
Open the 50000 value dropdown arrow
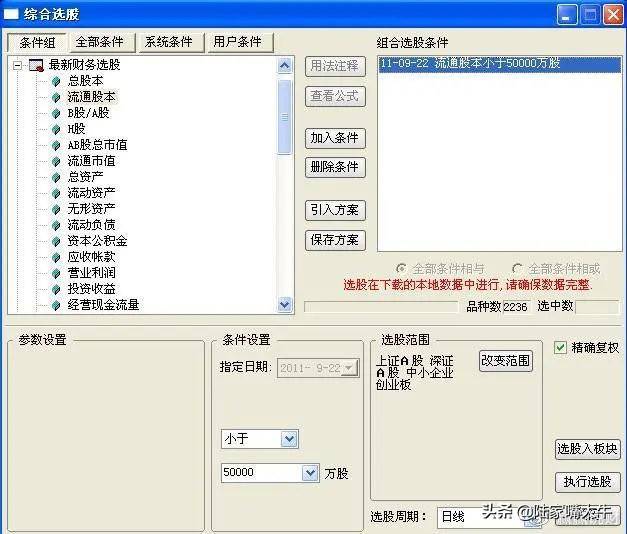(x=310, y=473)
